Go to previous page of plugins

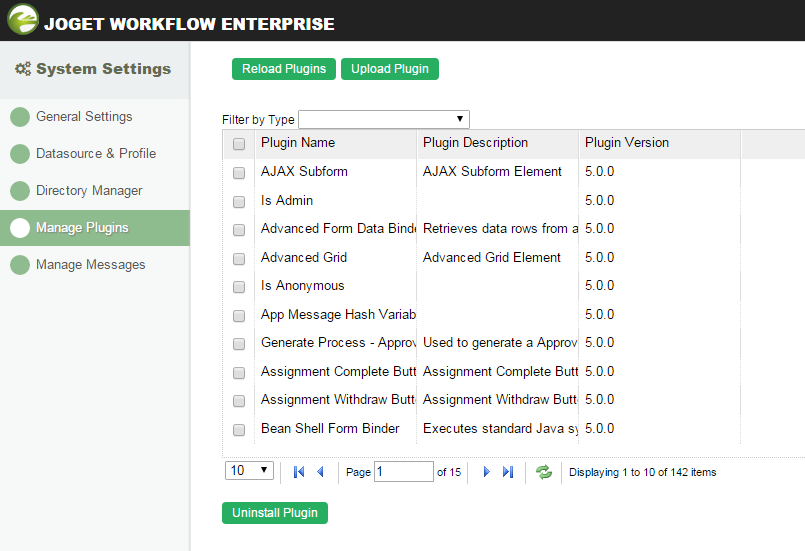point(320,472)
